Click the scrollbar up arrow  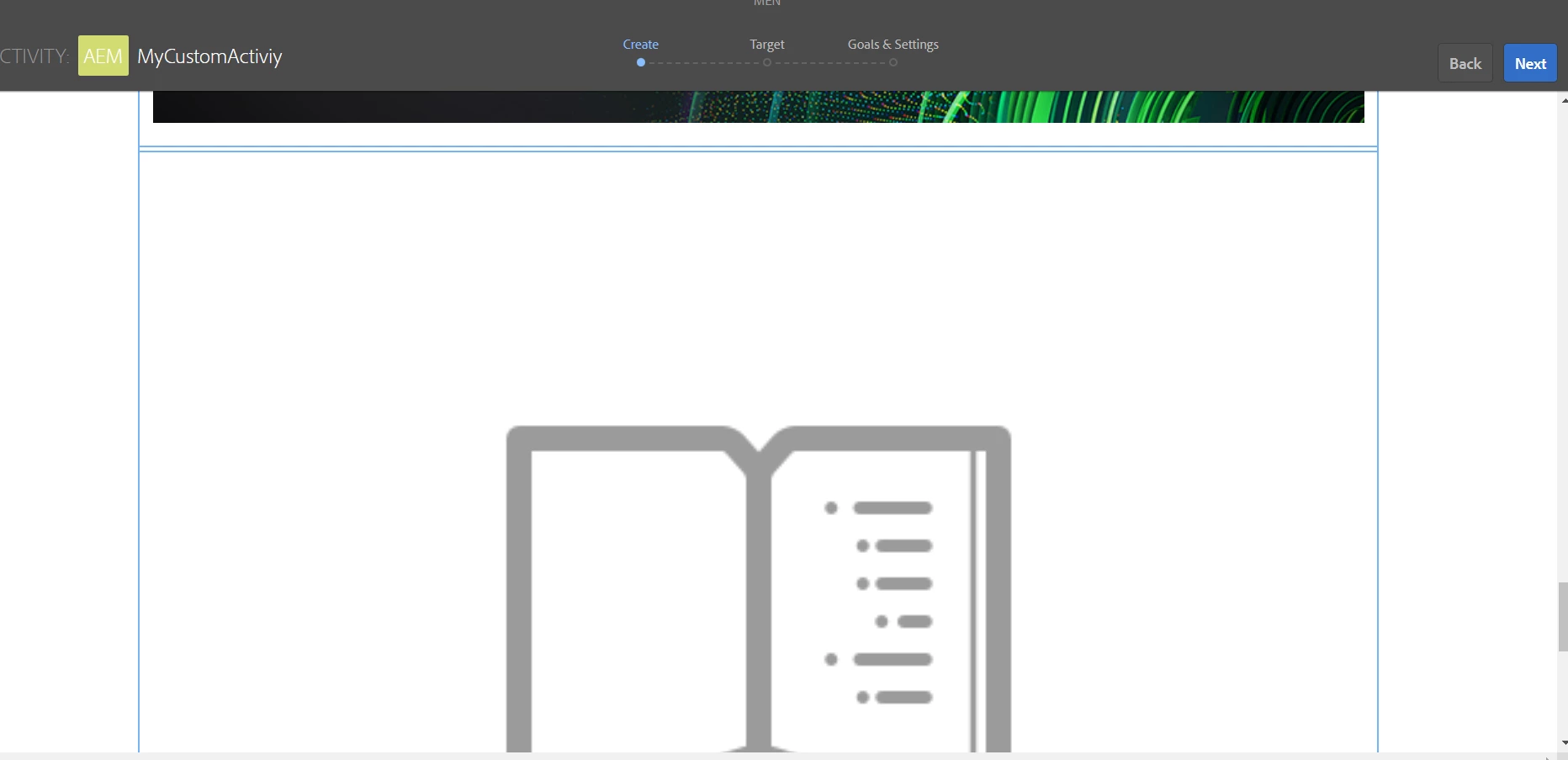click(x=1563, y=100)
